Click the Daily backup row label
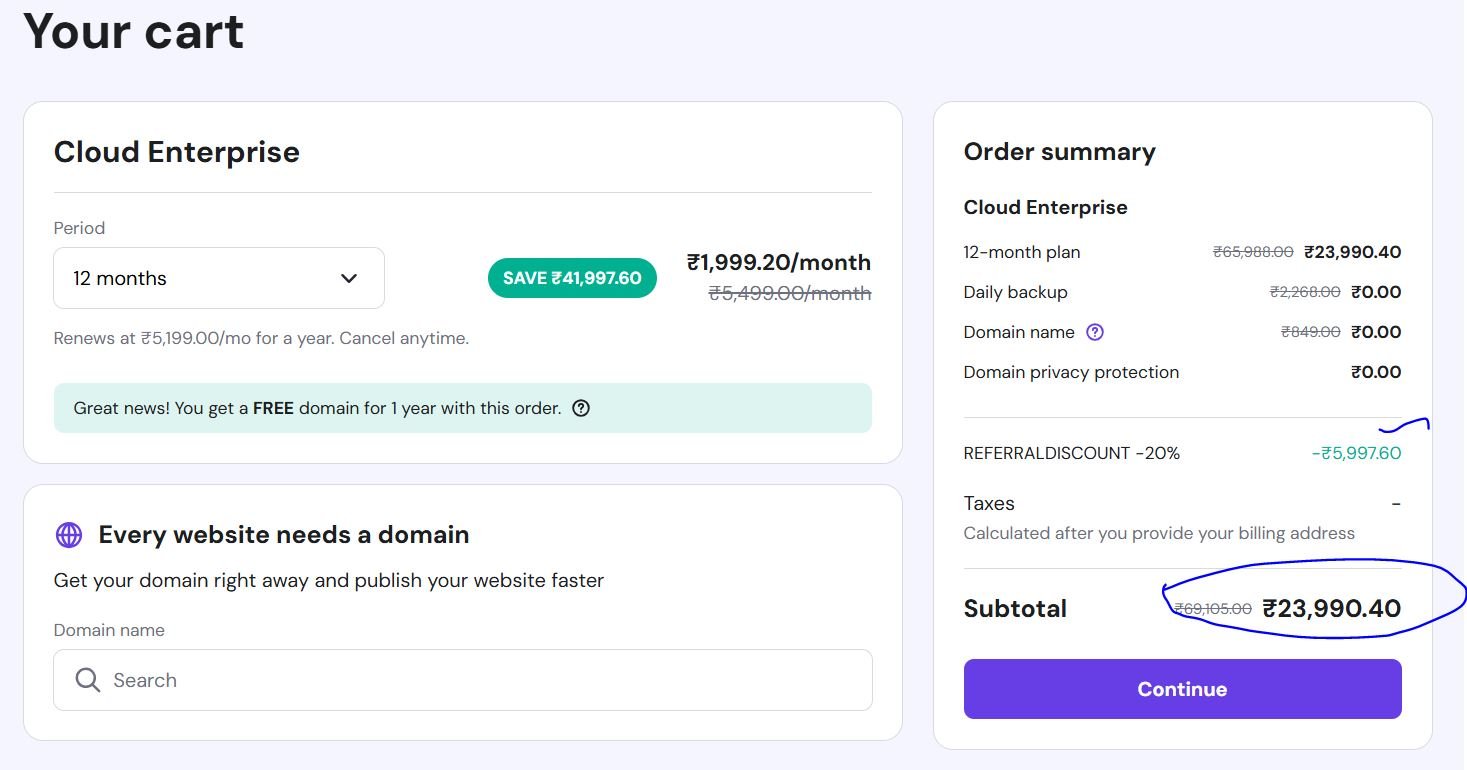 pyautogui.click(x=1015, y=292)
